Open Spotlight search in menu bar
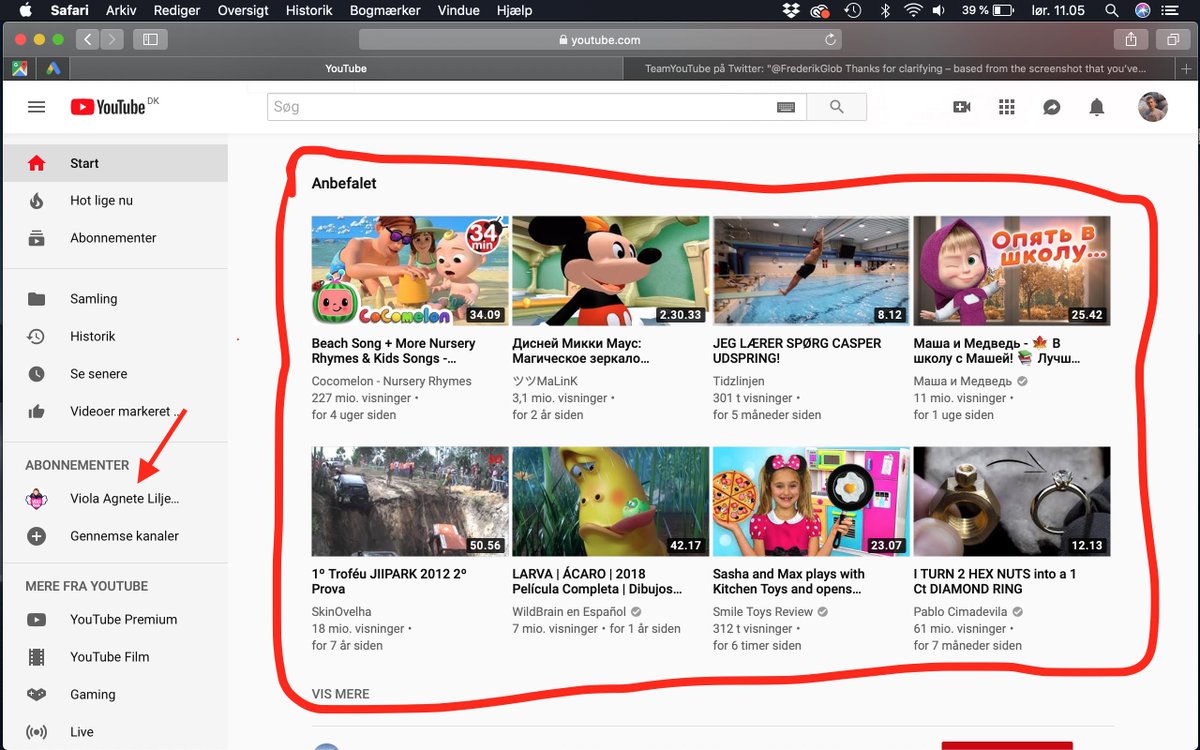Image resolution: width=1200 pixels, height=750 pixels. [1112, 10]
